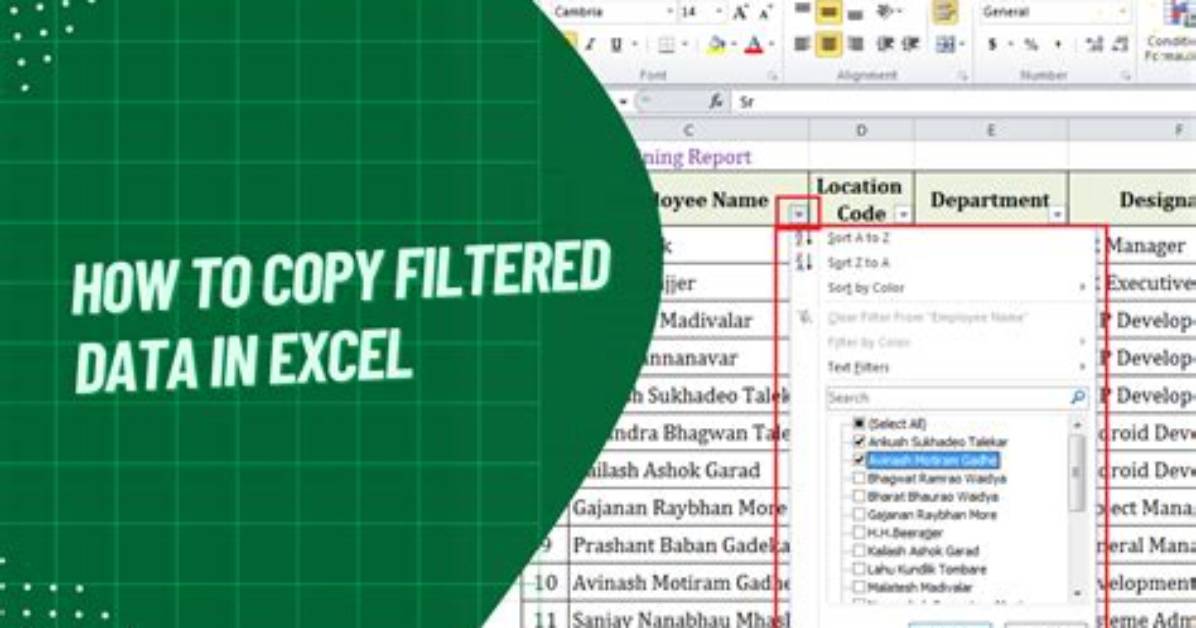Open the Alignment group dialog launcher
Viewport: 1196px width, 628px height.
point(963,76)
